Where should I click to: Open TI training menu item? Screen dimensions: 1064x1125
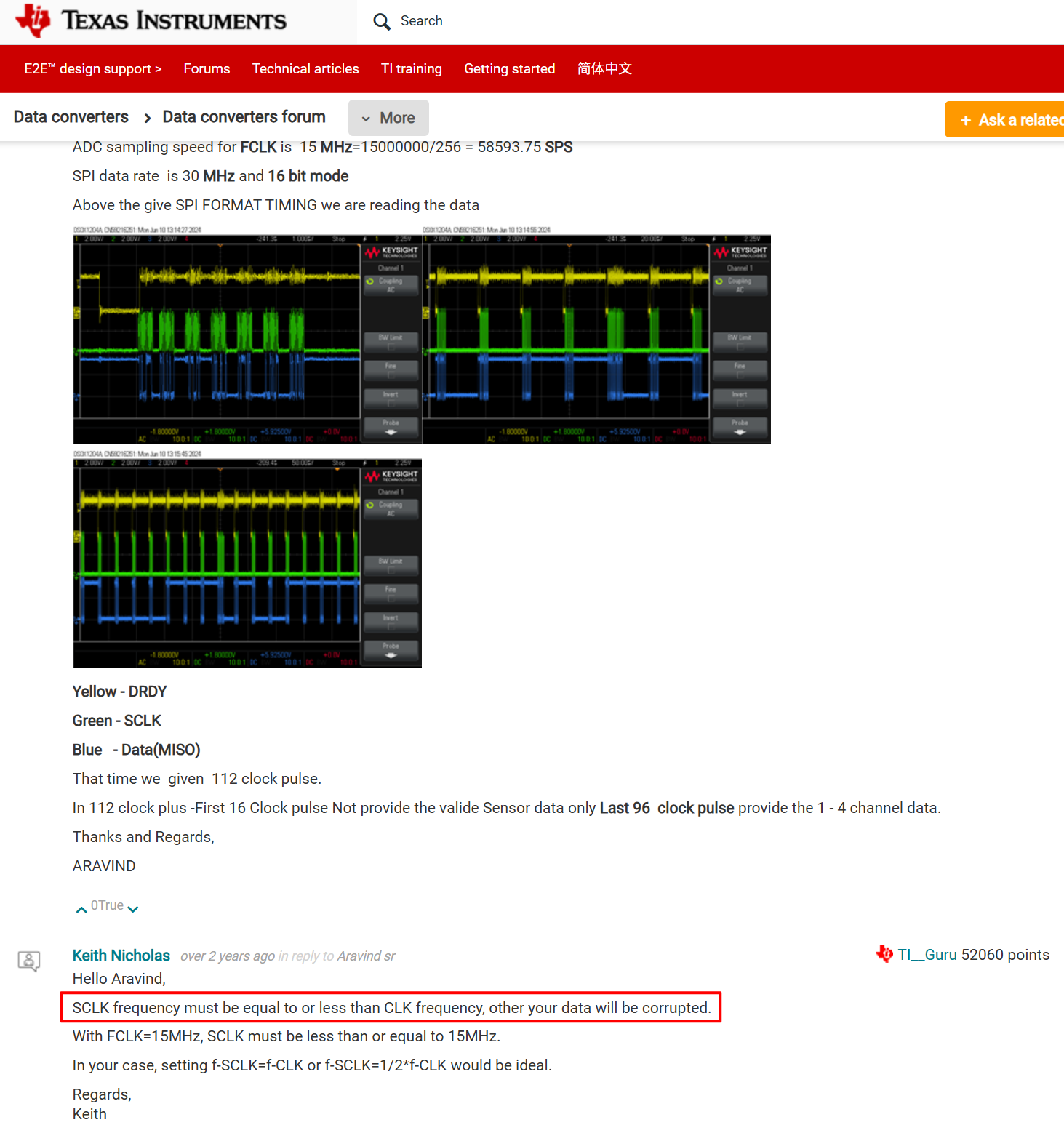tap(412, 69)
